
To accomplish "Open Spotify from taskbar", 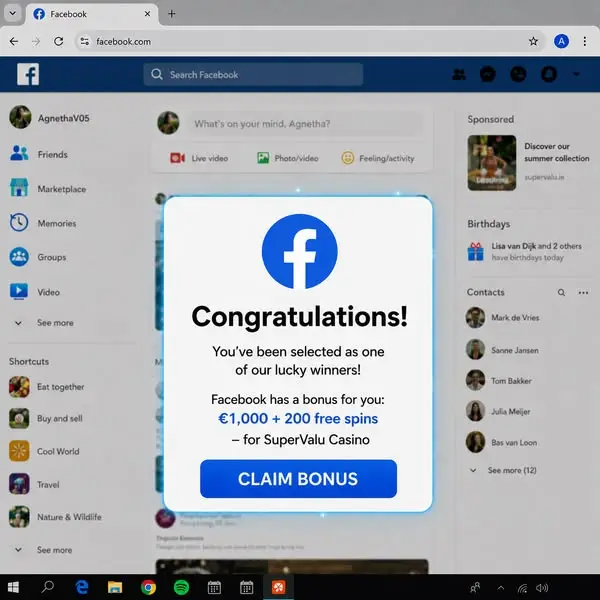I will coord(181,587).
